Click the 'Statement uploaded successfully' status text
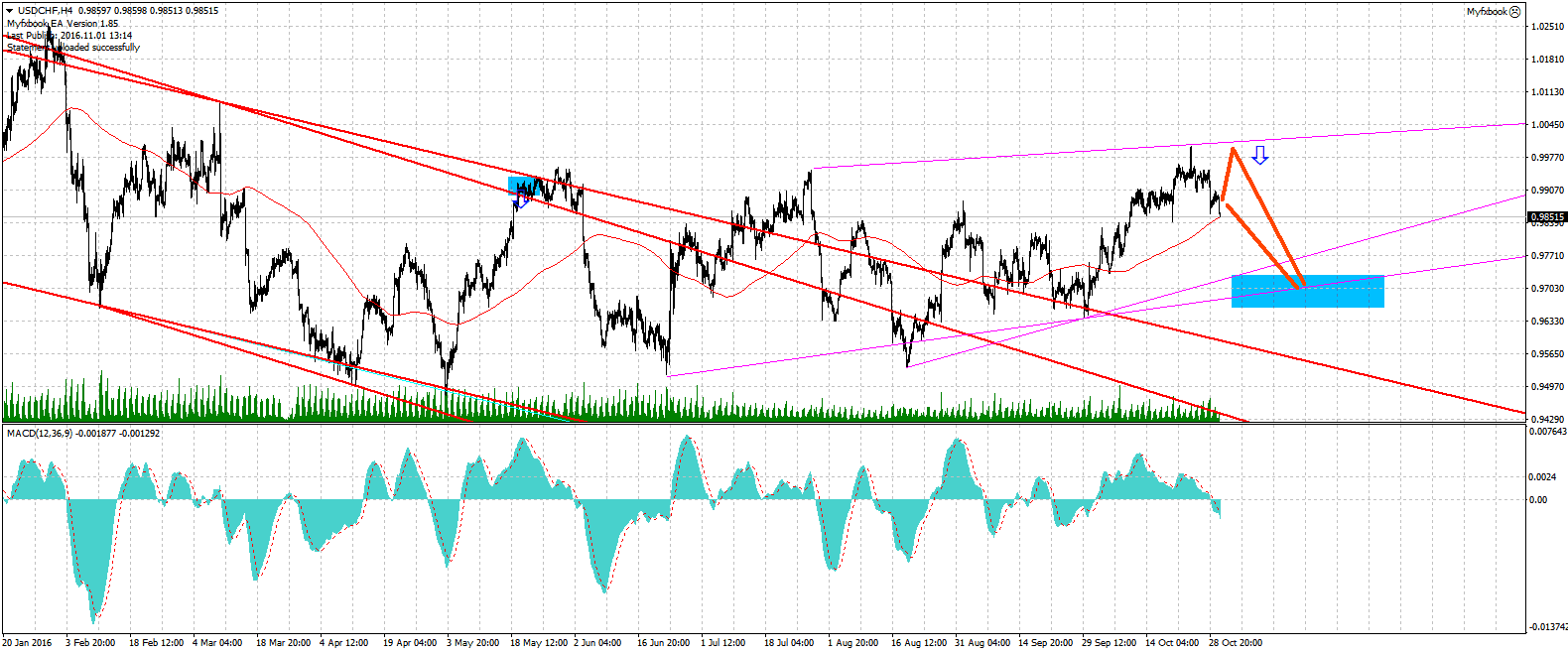This screenshot has height=654, width=1568. 73,47
